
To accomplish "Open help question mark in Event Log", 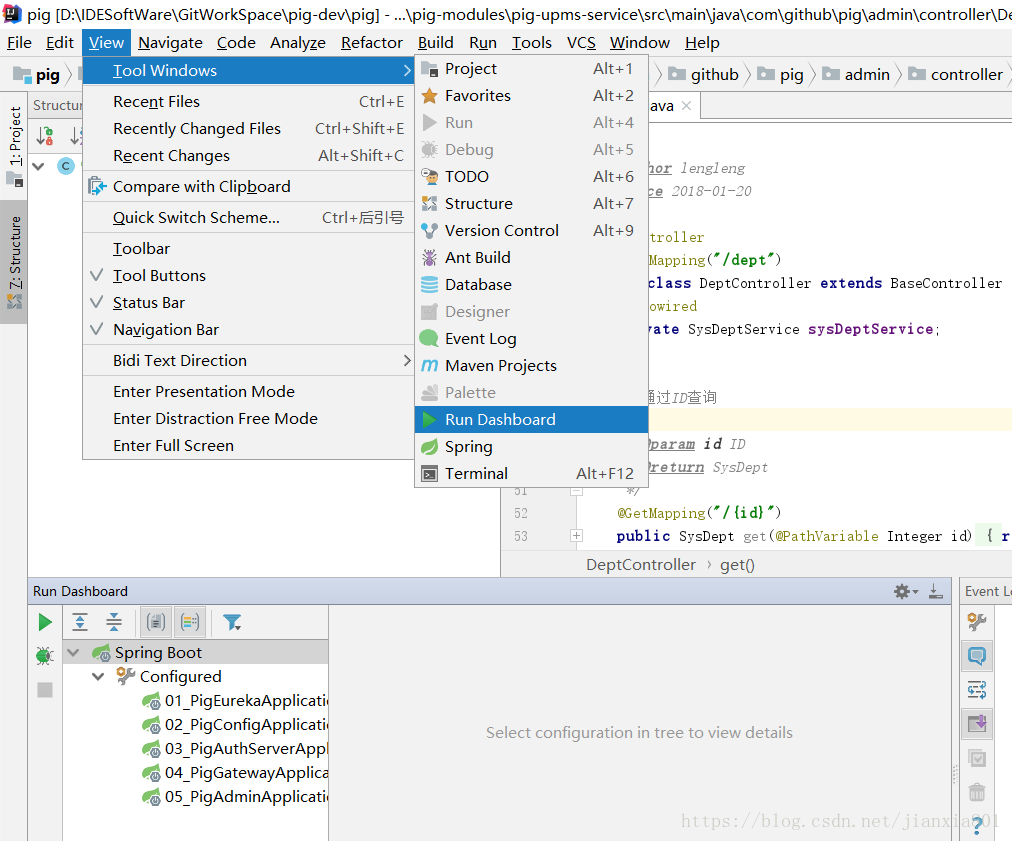I will pyautogui.click(x=977, y=824).
